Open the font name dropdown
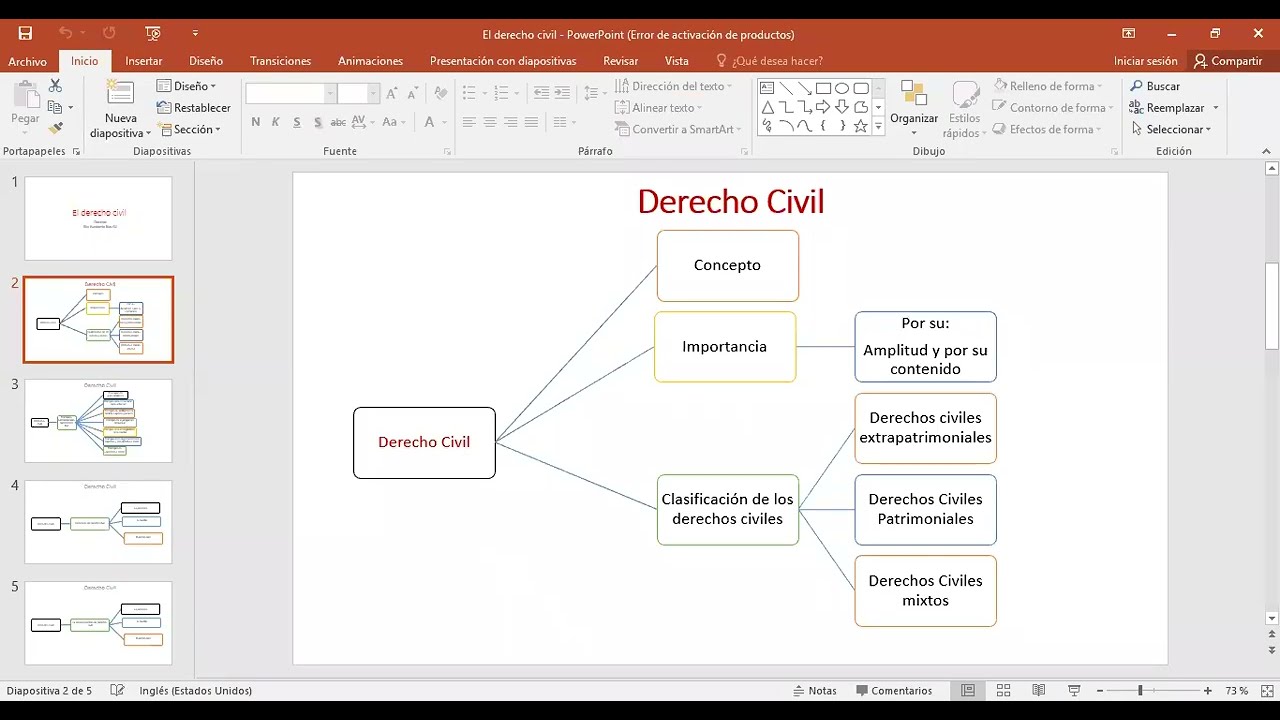Screen dimensions: 1280x720 click(330, 94)
